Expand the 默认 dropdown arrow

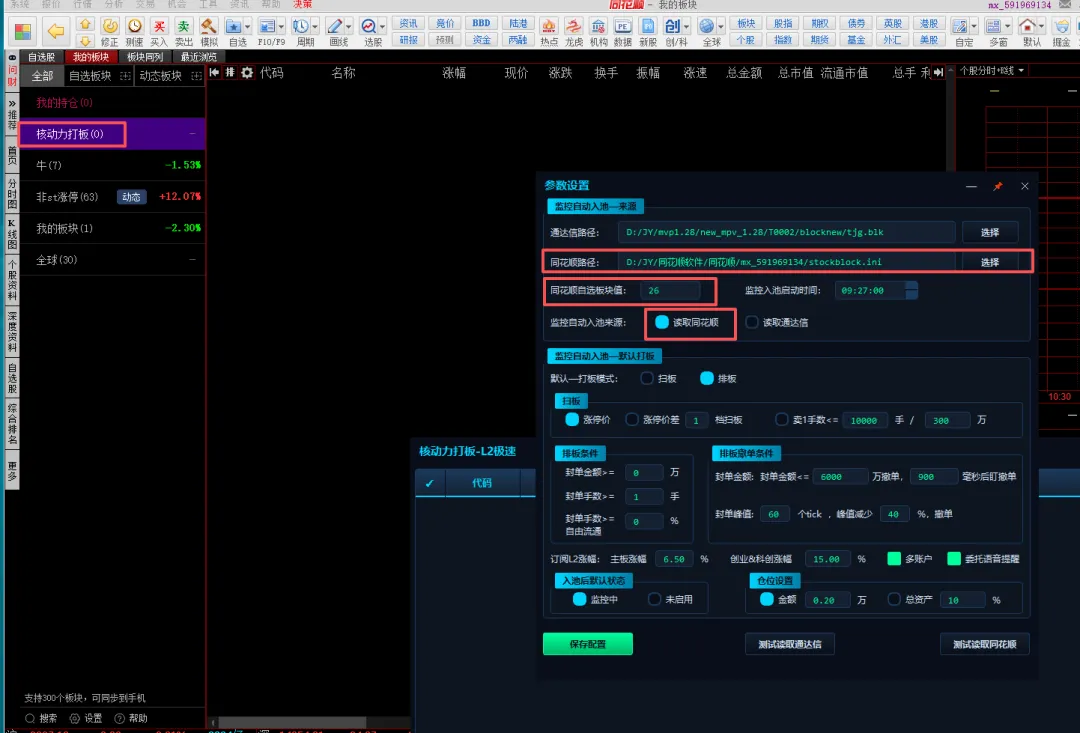coord(1041,28)
